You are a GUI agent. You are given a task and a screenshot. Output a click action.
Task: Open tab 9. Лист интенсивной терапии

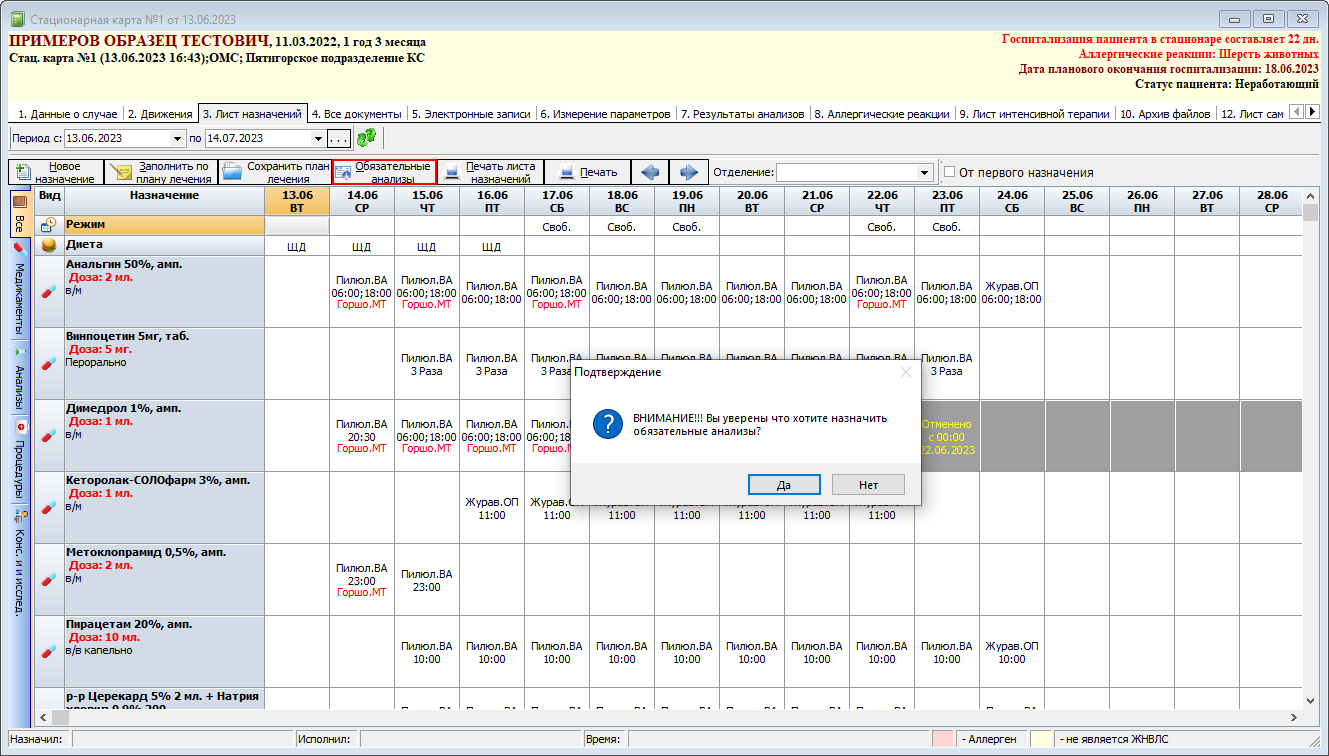click(1034, 114)
